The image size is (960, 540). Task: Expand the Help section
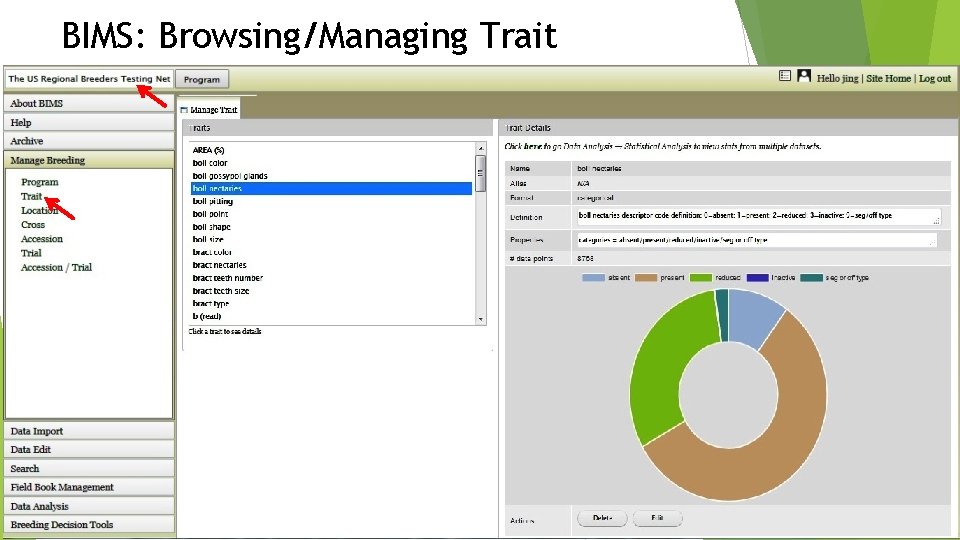[89, 122]
